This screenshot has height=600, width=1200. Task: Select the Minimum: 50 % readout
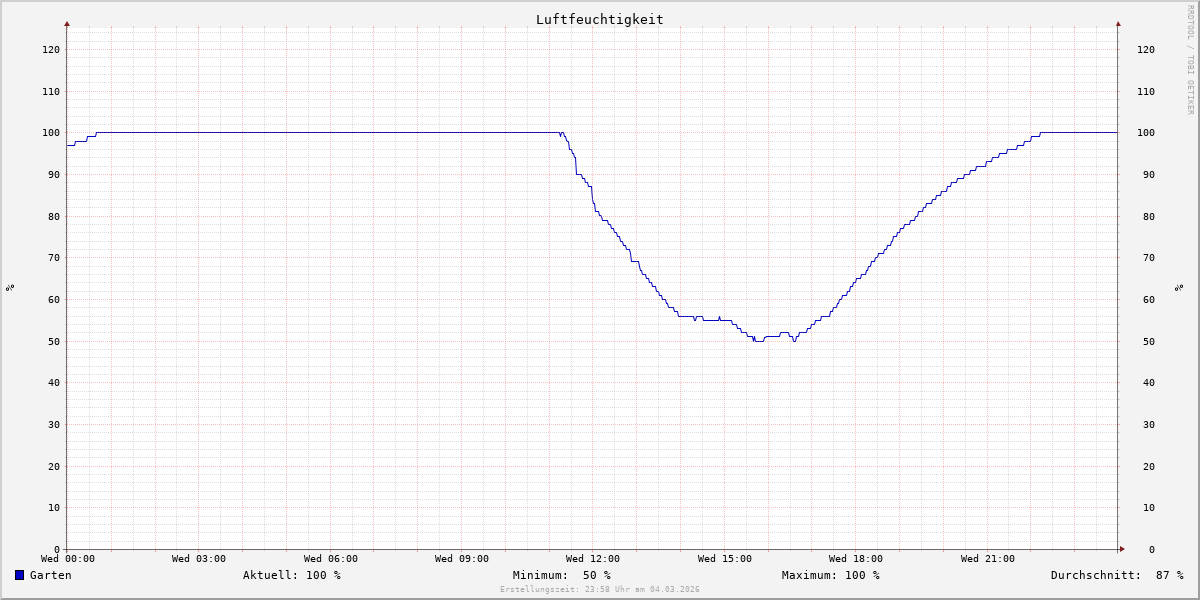[x=561, y=575]
